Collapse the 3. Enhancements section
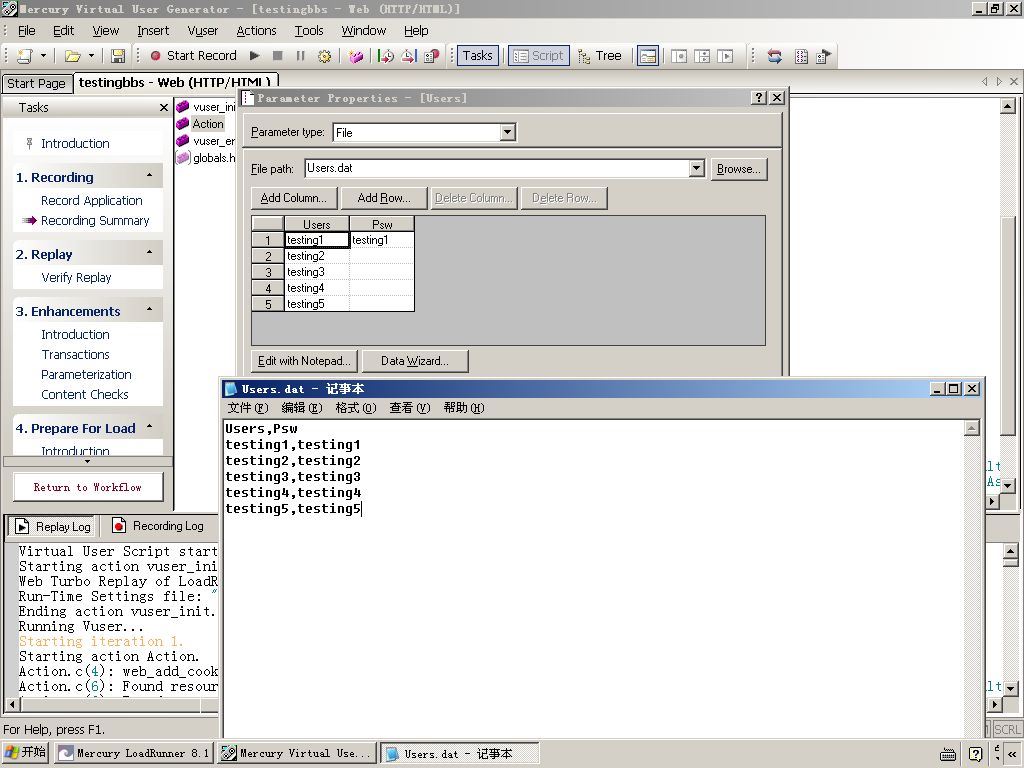 tap(150, 309)
